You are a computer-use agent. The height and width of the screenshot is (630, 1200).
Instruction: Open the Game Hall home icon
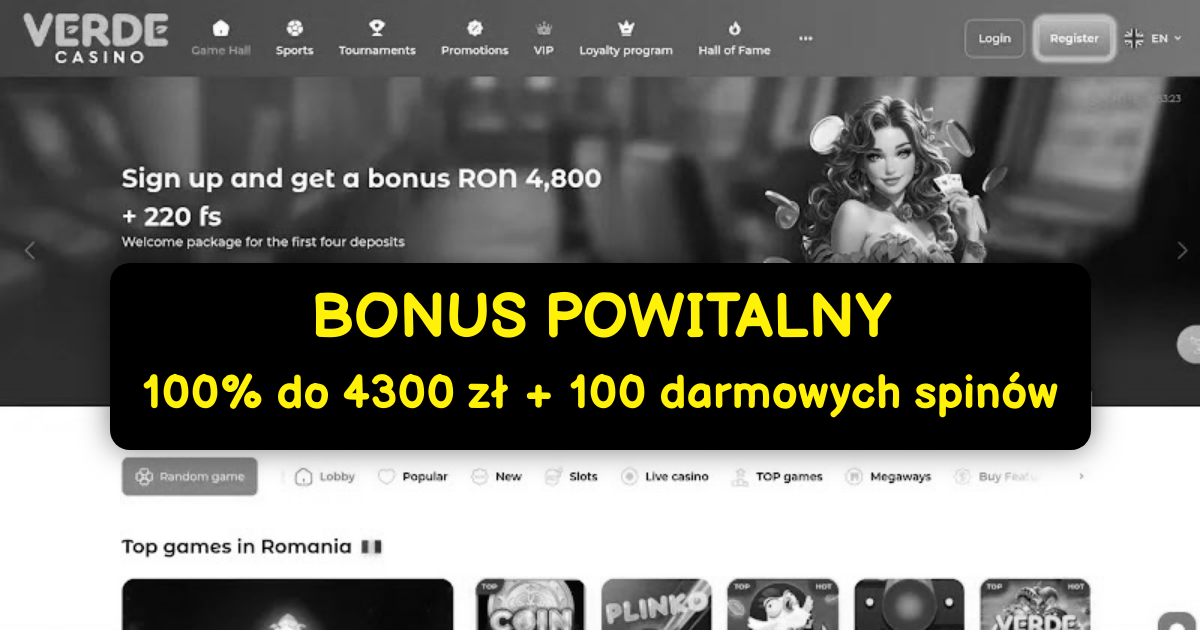221,28
